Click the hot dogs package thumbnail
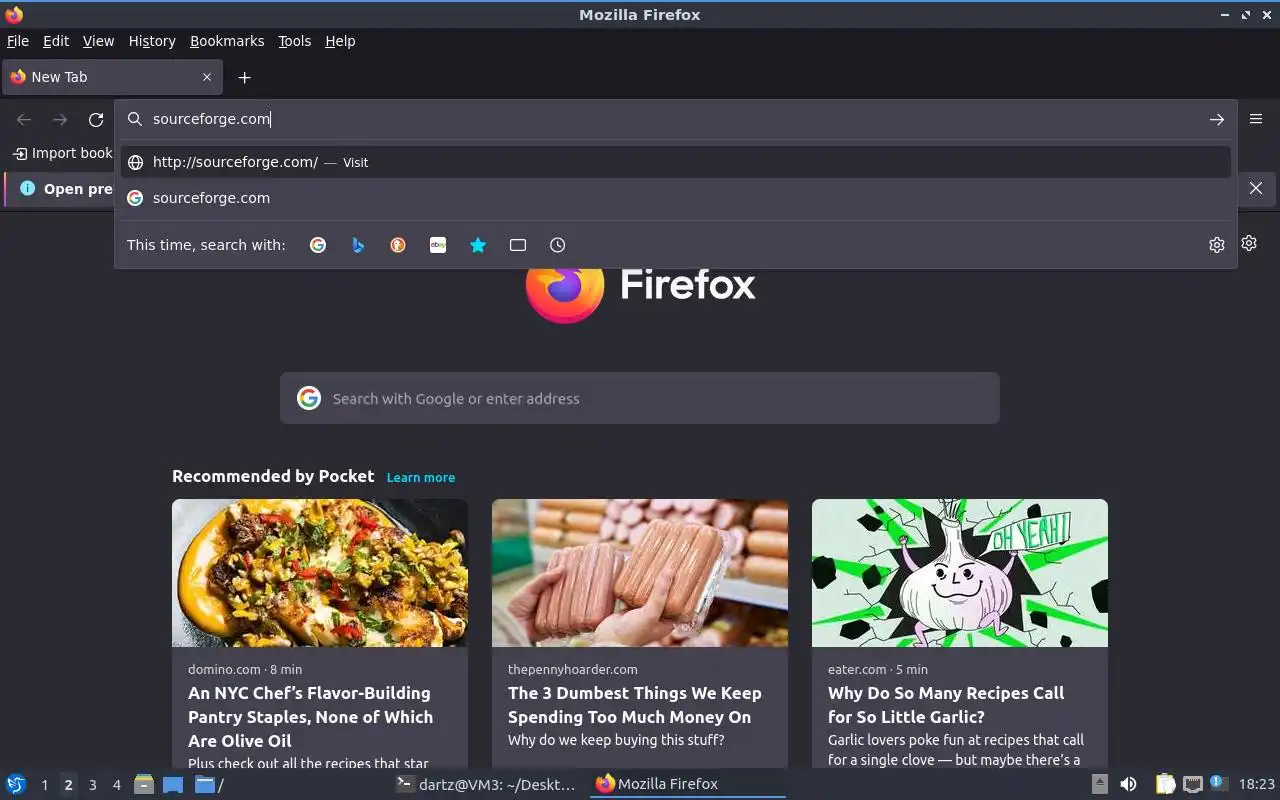 point(640,573)
